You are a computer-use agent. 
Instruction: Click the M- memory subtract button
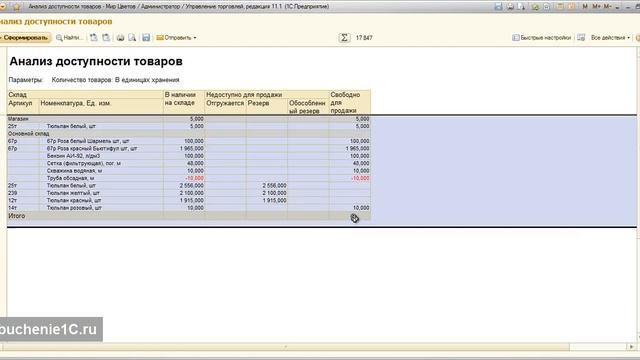tap(607, 7)
